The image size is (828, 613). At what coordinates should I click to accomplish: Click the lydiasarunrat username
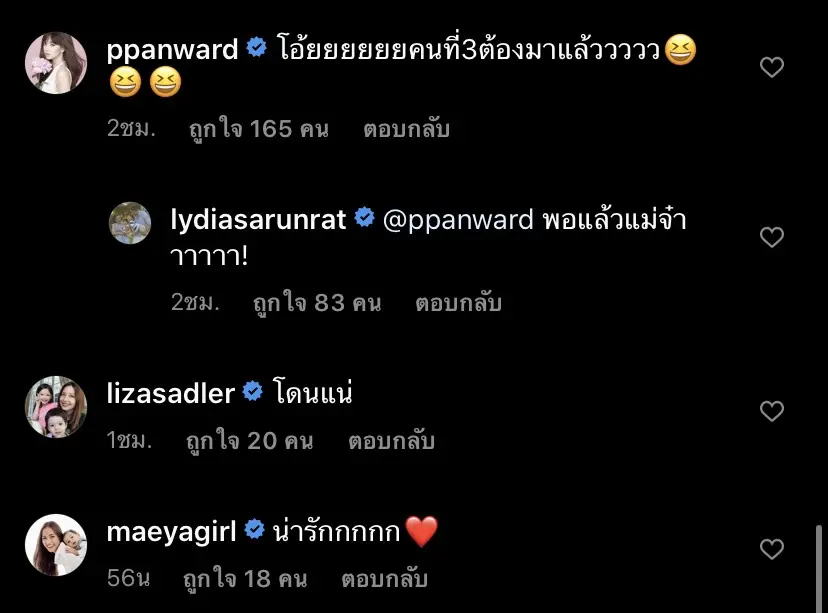click(x=258, y=219)
